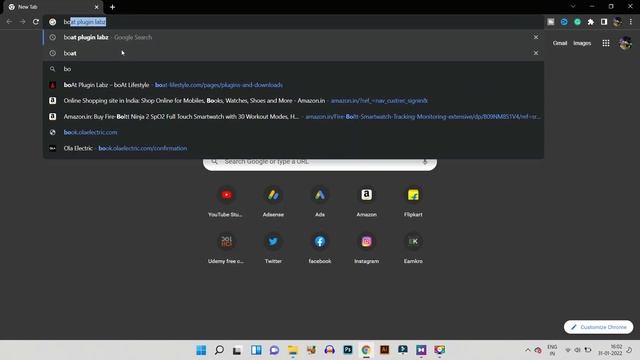This screenshot has width=640, height=360.
Task: Open a new tab with plus button
Action: (x=112, y=7)
